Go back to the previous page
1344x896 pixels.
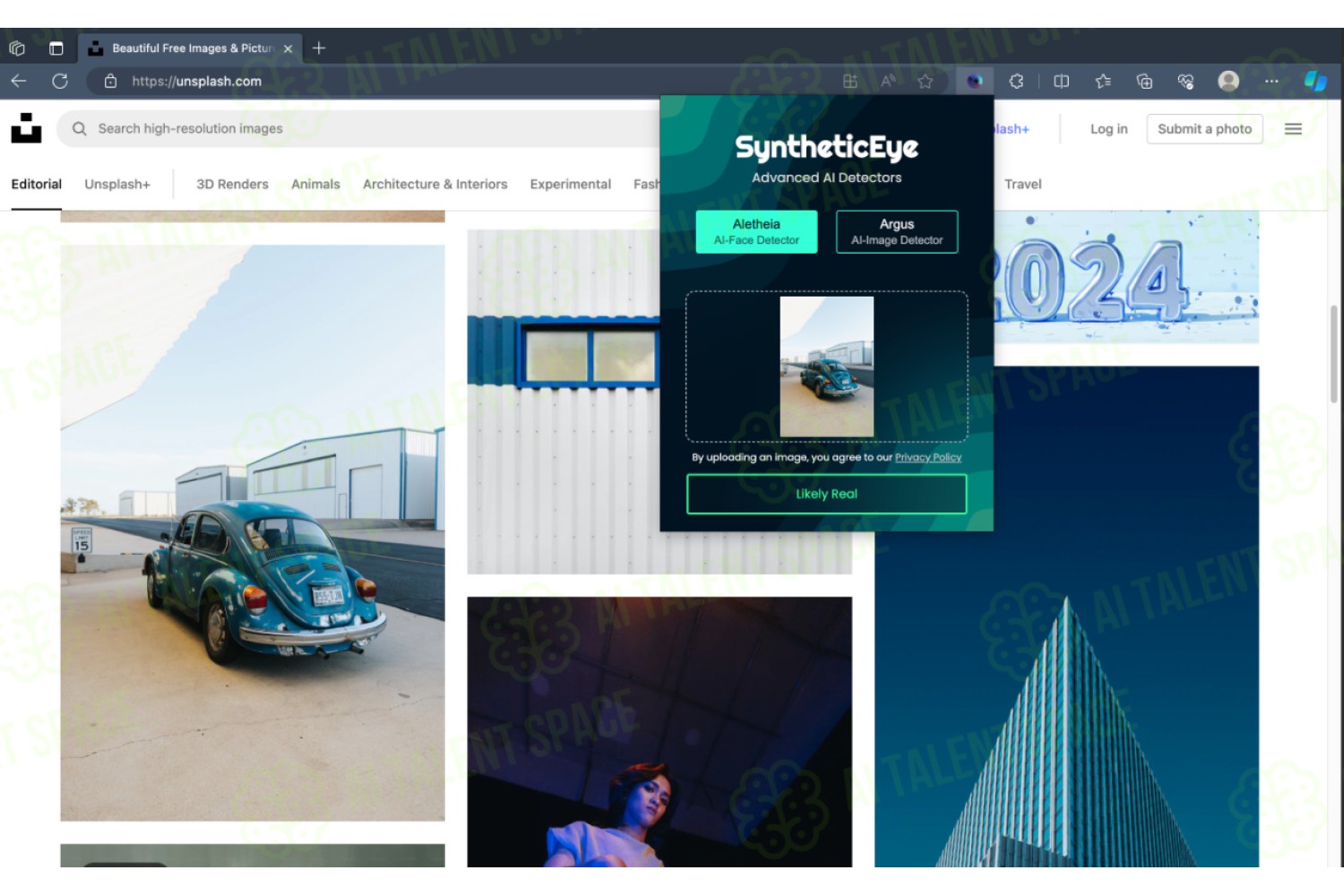(x=19, y=81)
